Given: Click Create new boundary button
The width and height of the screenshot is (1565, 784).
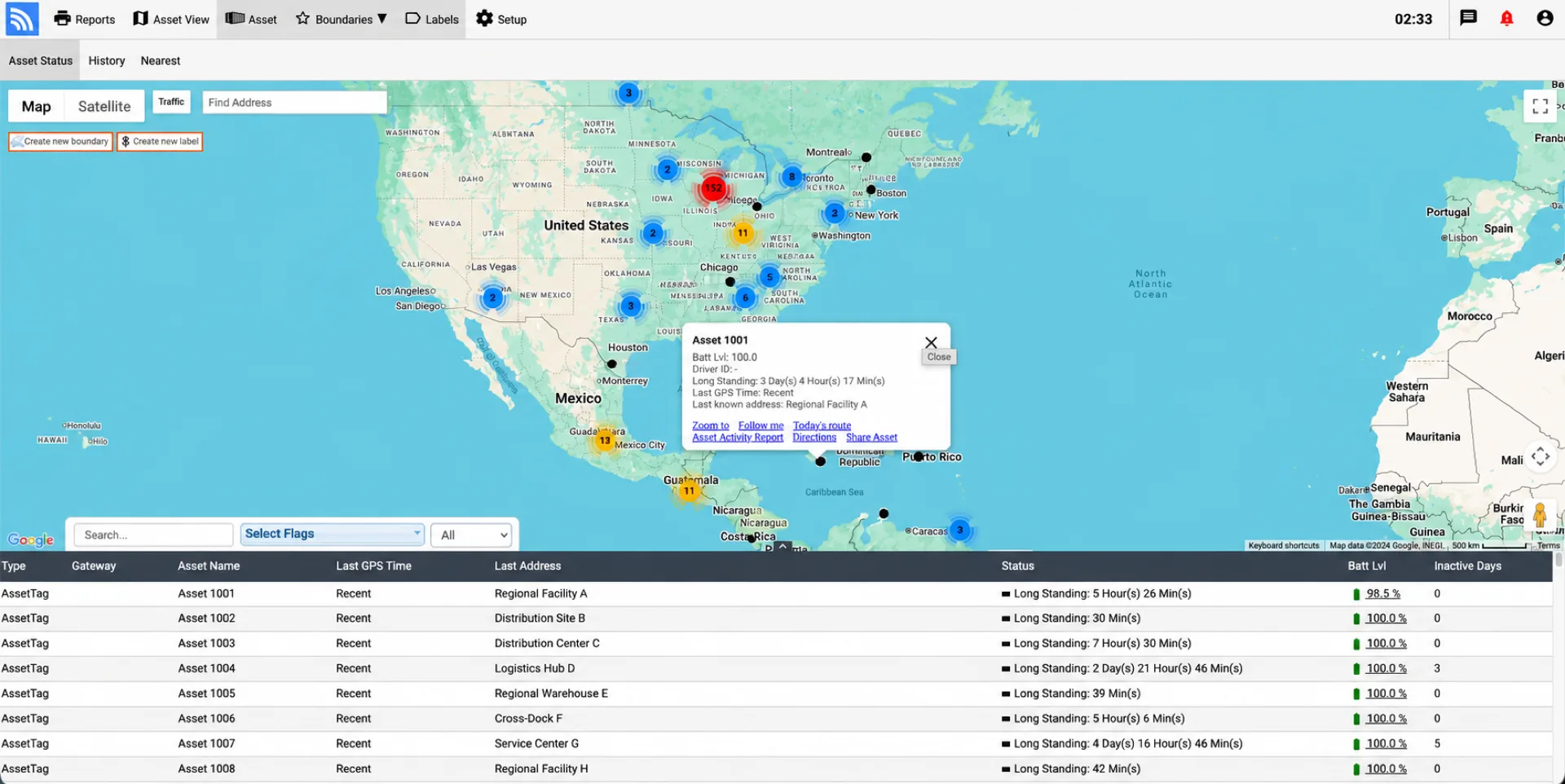Looking at the screenshot, I should pos(61,141).
